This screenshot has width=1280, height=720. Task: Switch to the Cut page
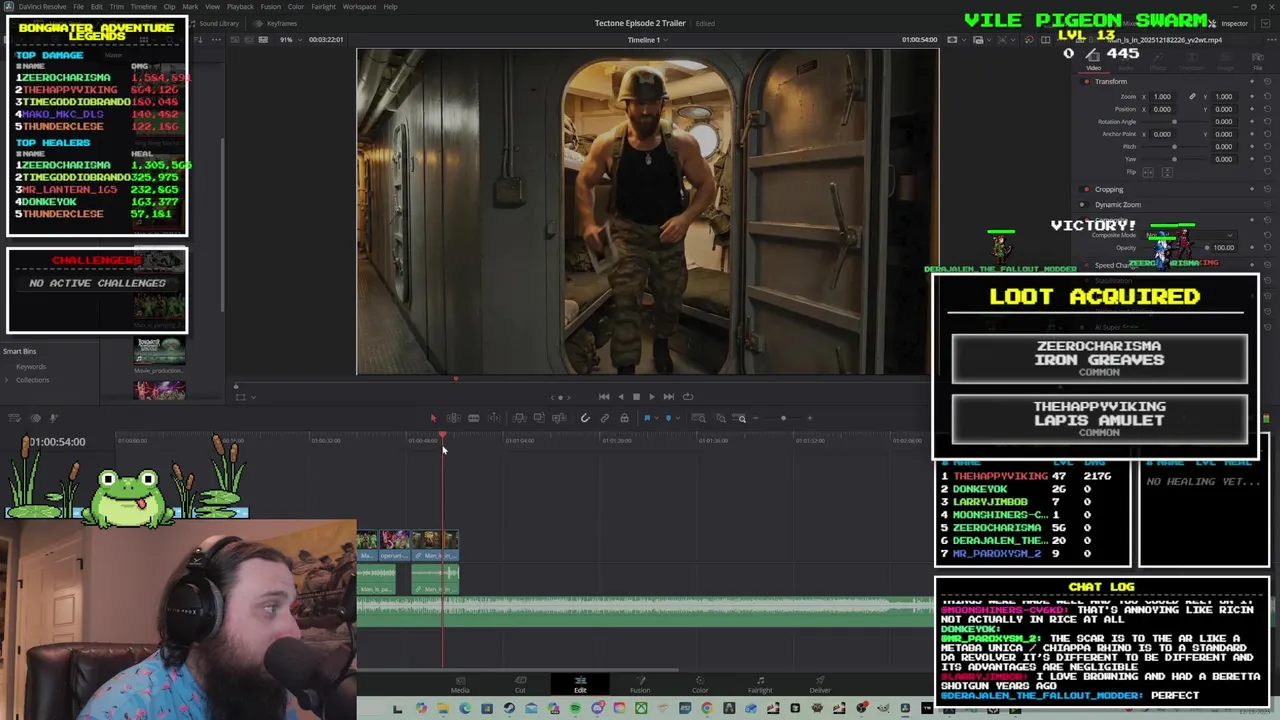(x=520, y=685)
